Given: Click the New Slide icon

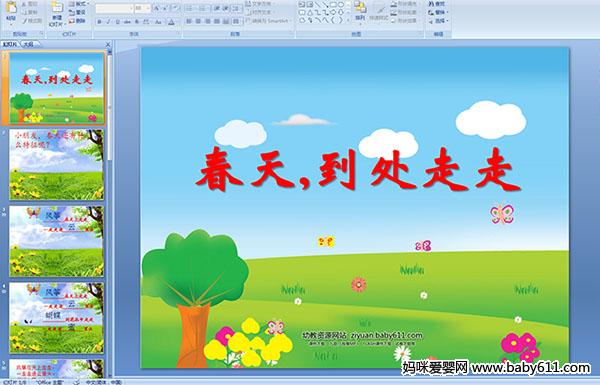Looking at the screenshot, I should point(57,7).
